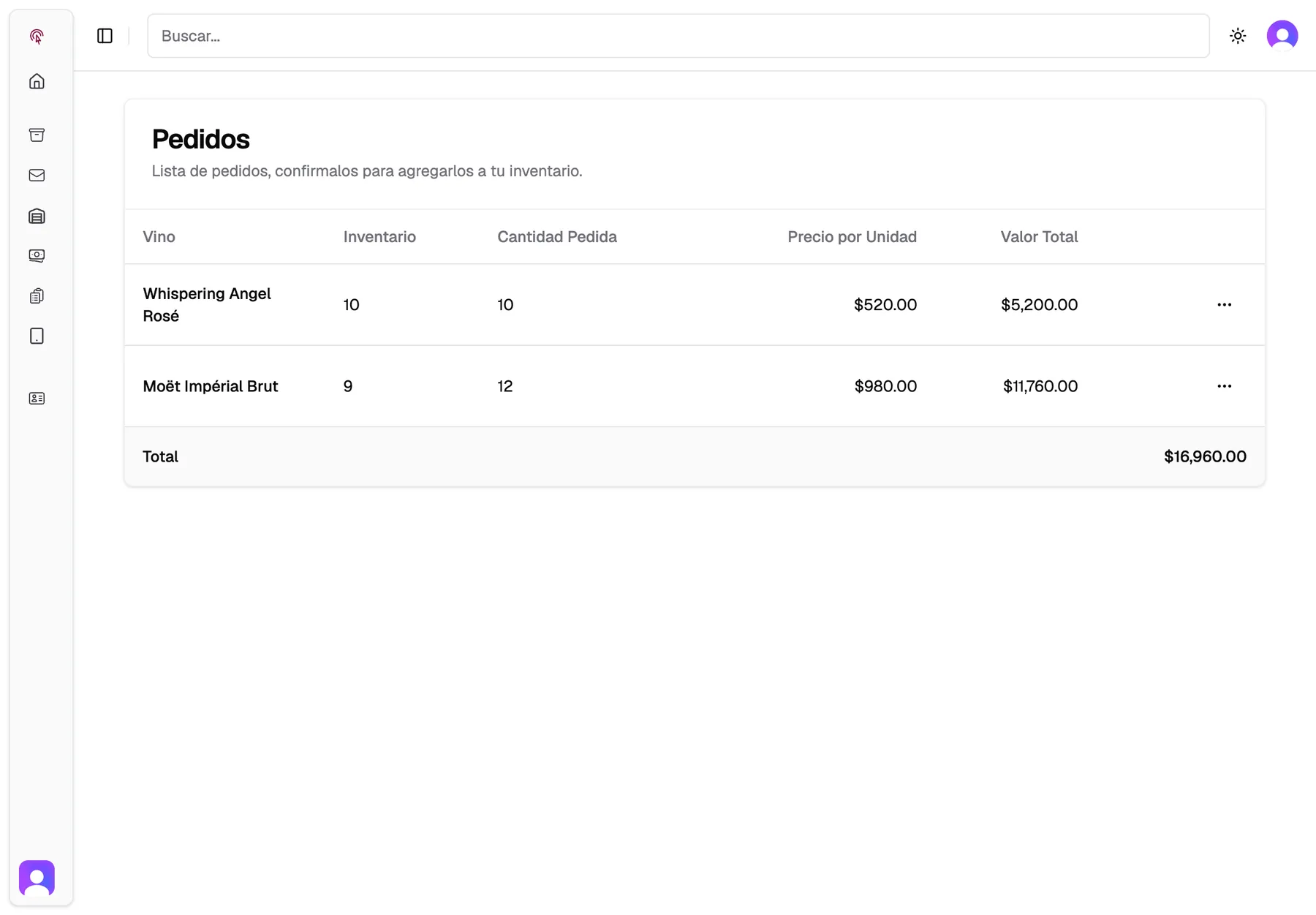The height and width of the screenshot is (915, 1316).
Task: Select the Moët Impérial Brut row name
Action: click(211, 386)
